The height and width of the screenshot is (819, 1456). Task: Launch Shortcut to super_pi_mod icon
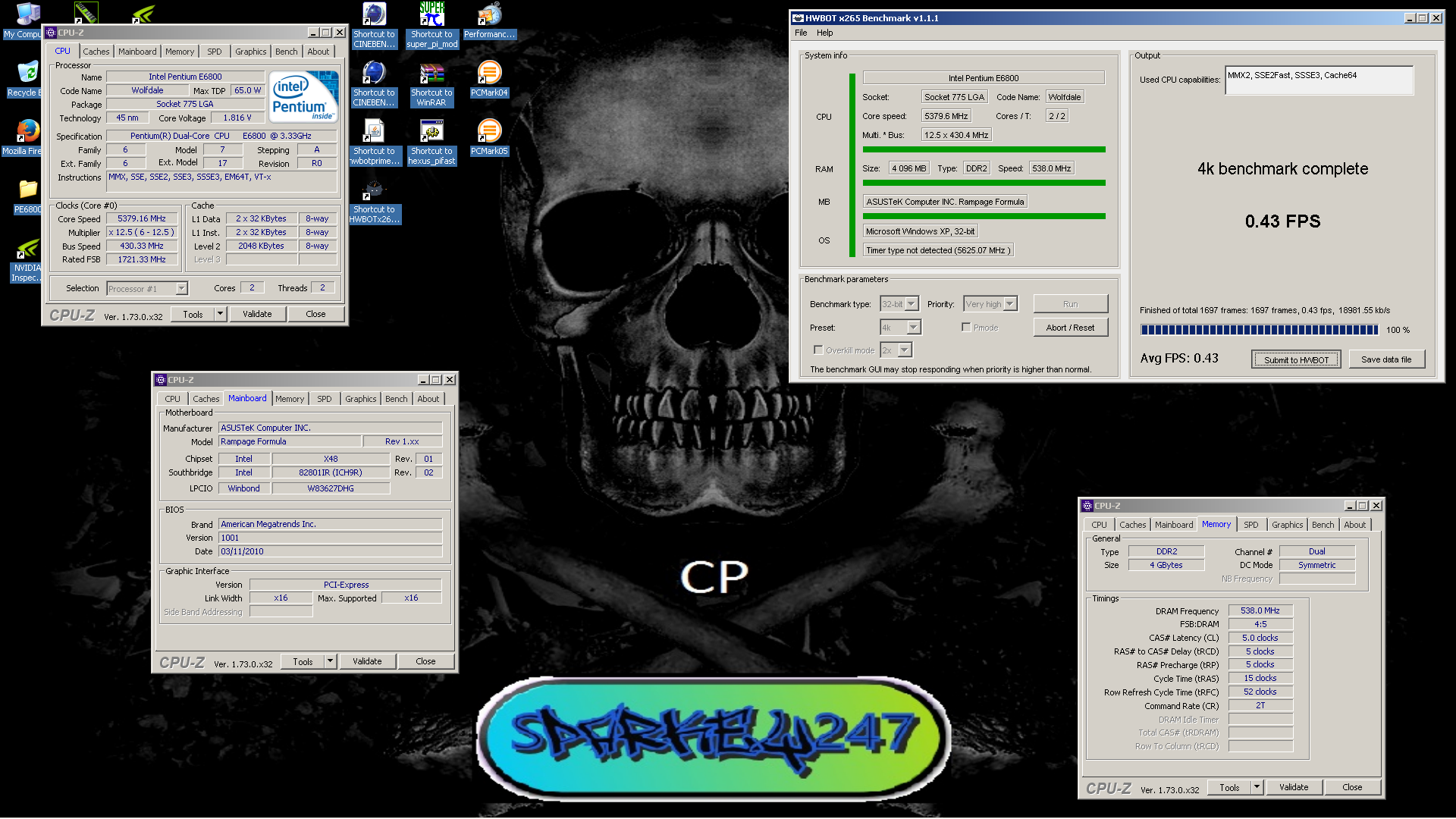click(x=431, y=25)
